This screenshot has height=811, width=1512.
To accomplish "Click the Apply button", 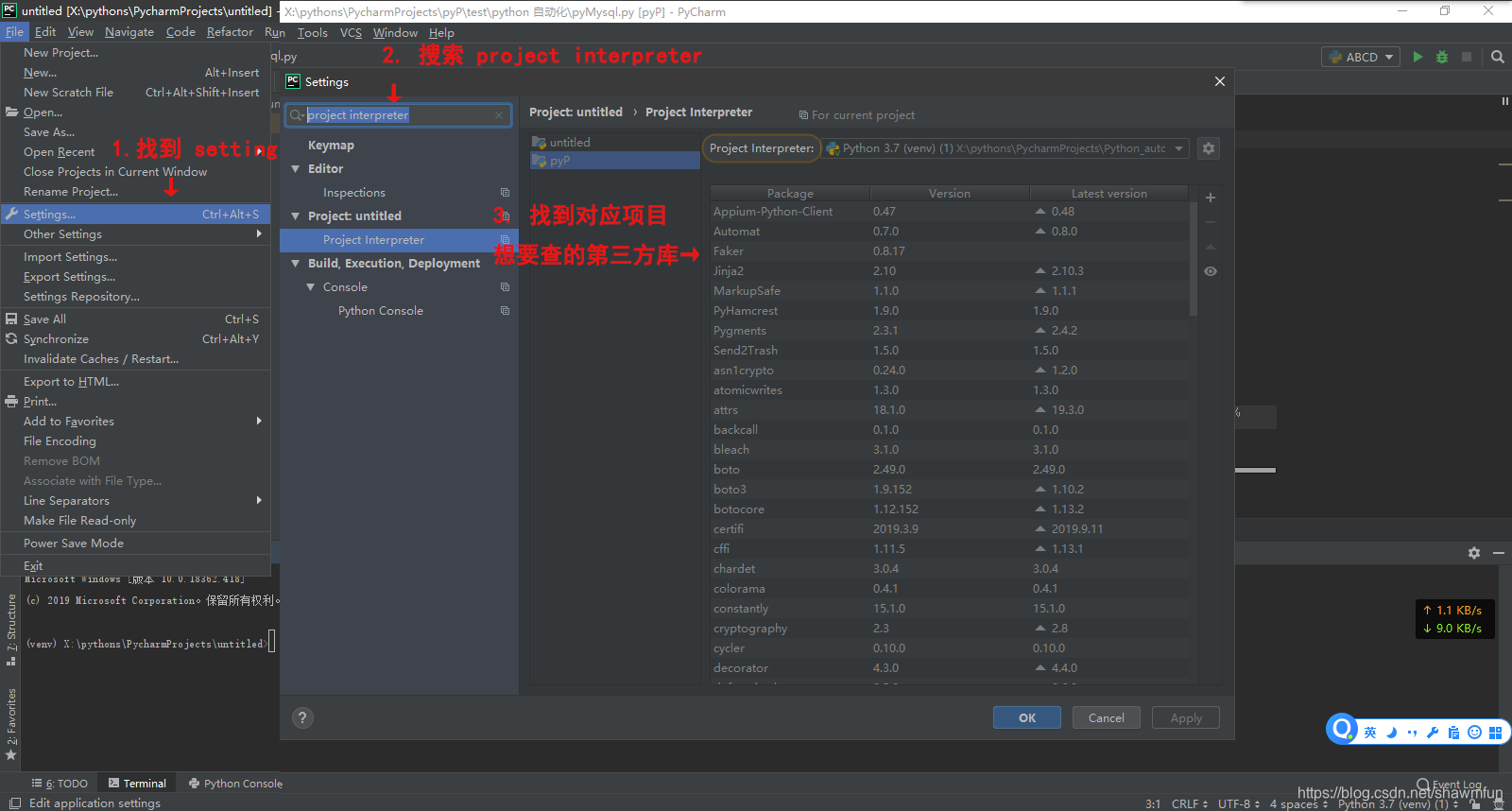I will tap(1186, 717).
